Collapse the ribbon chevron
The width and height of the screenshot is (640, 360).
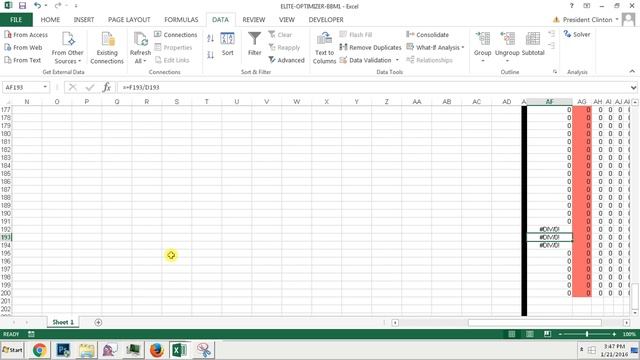coord(632,71)
